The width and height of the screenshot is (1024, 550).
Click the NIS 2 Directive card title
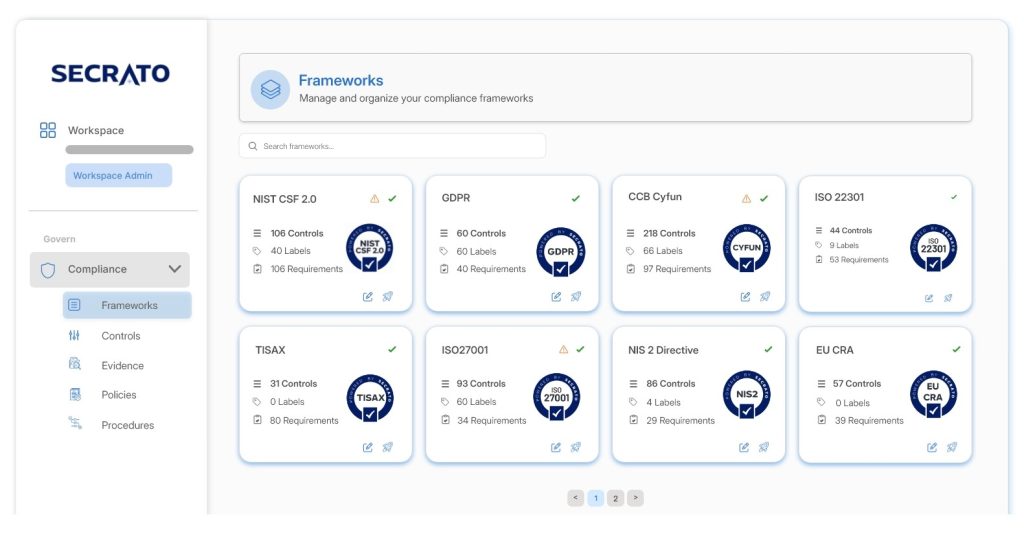tap(664, 350)
